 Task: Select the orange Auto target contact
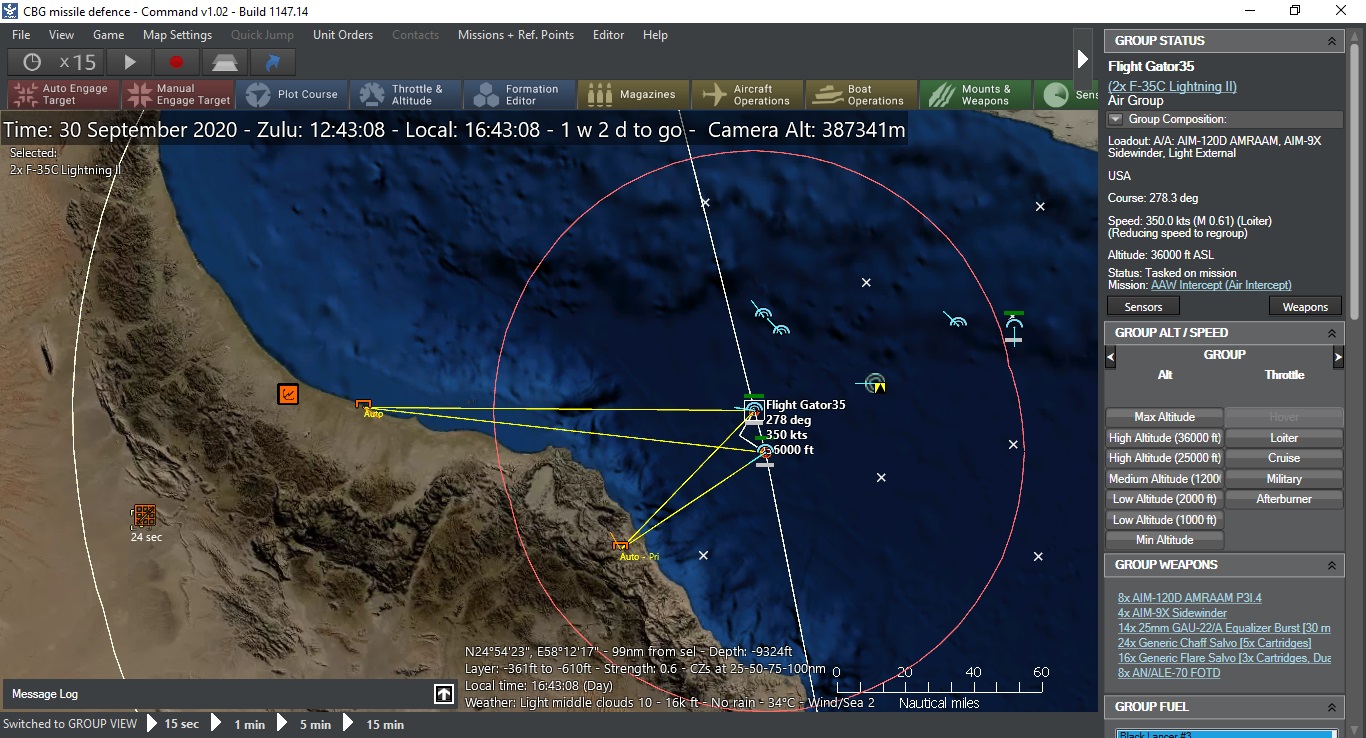(364, 405)
